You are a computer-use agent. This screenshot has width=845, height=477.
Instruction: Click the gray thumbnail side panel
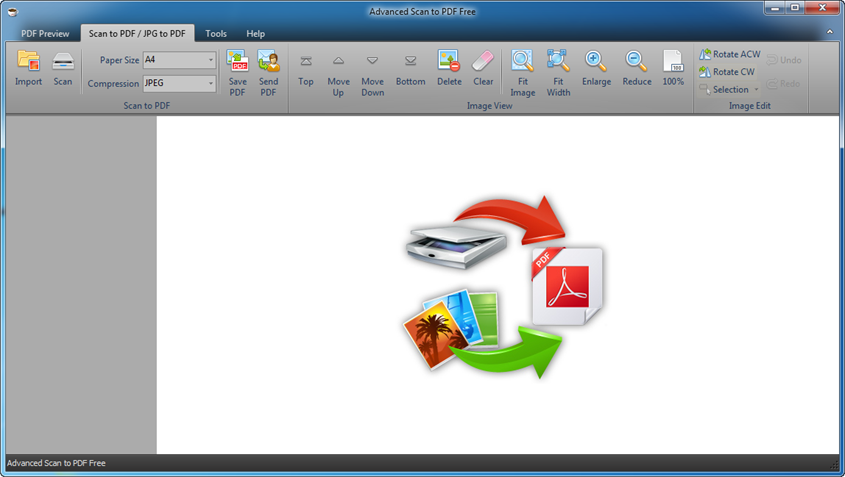pyautogui.click(x=81, y=285)
